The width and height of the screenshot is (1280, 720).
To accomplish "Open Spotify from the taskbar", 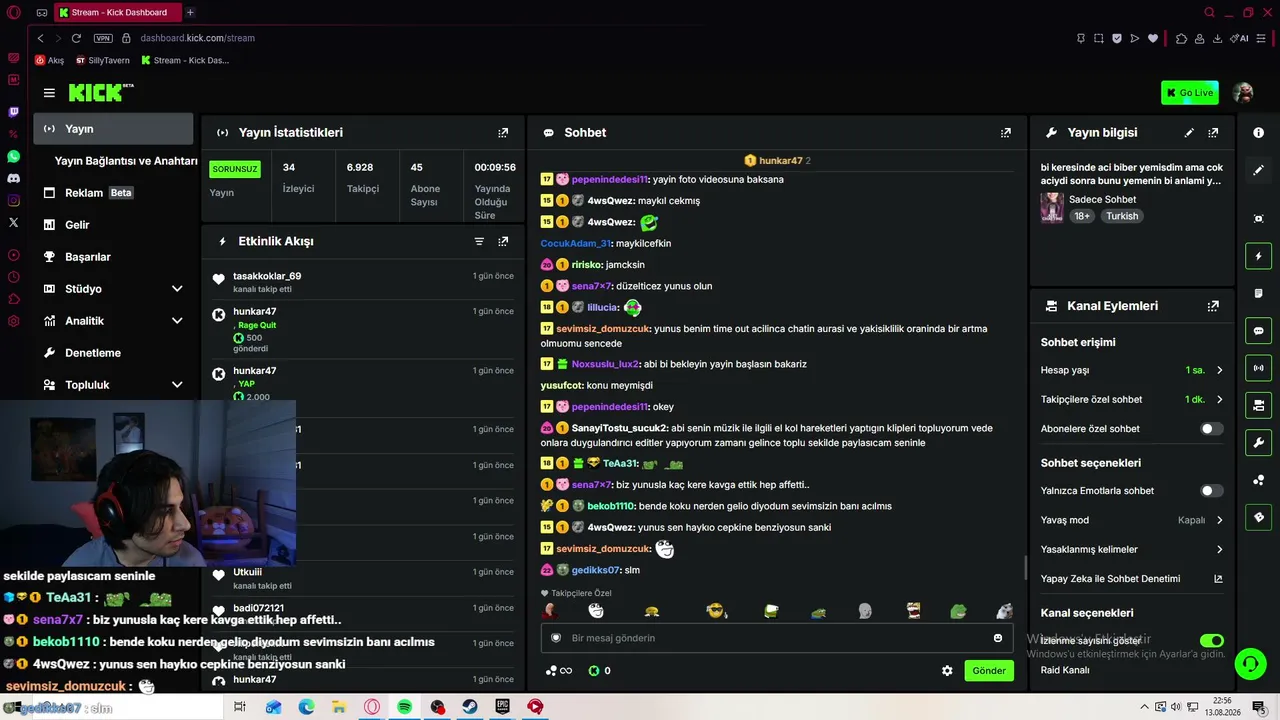I will [405, 707].
